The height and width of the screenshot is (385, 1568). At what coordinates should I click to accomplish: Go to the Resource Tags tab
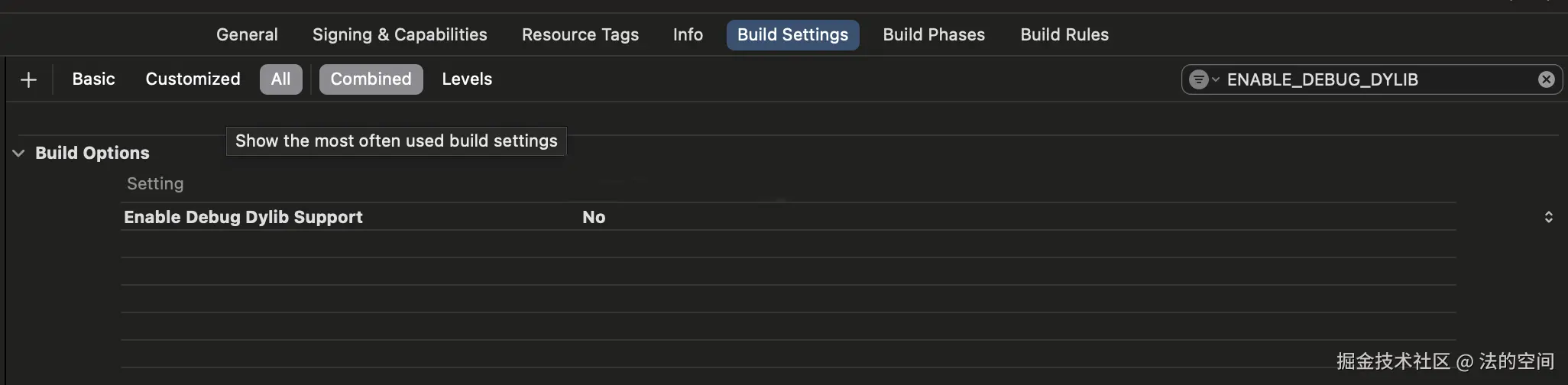point(580,35)
